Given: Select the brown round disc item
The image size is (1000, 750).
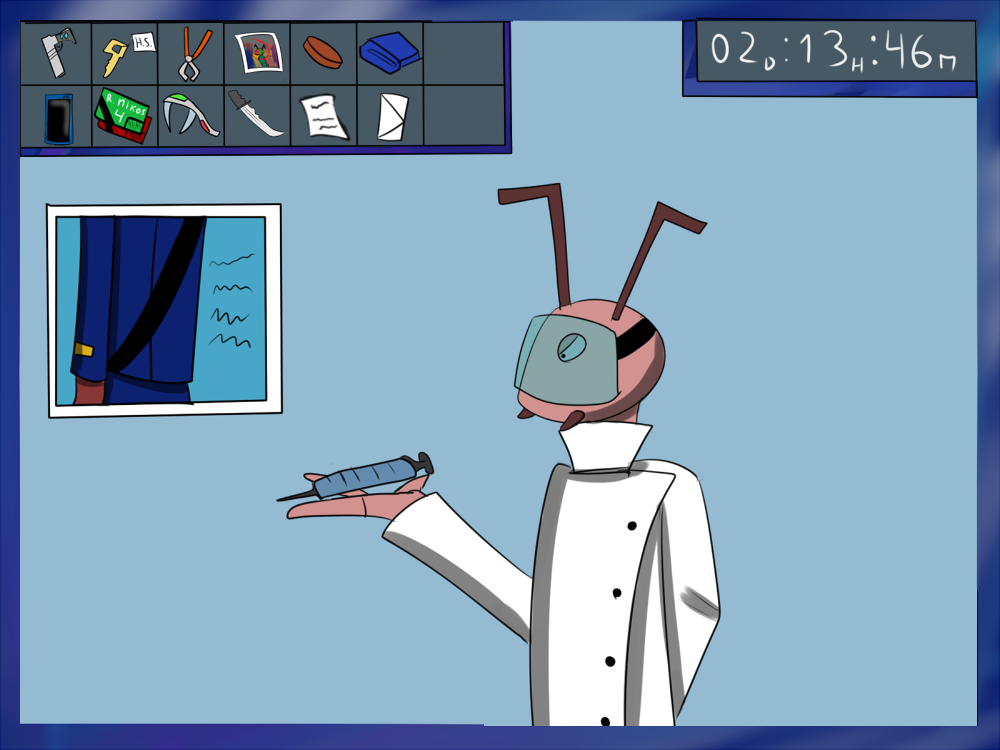Looking at the screenshot, I should [323, 52].
